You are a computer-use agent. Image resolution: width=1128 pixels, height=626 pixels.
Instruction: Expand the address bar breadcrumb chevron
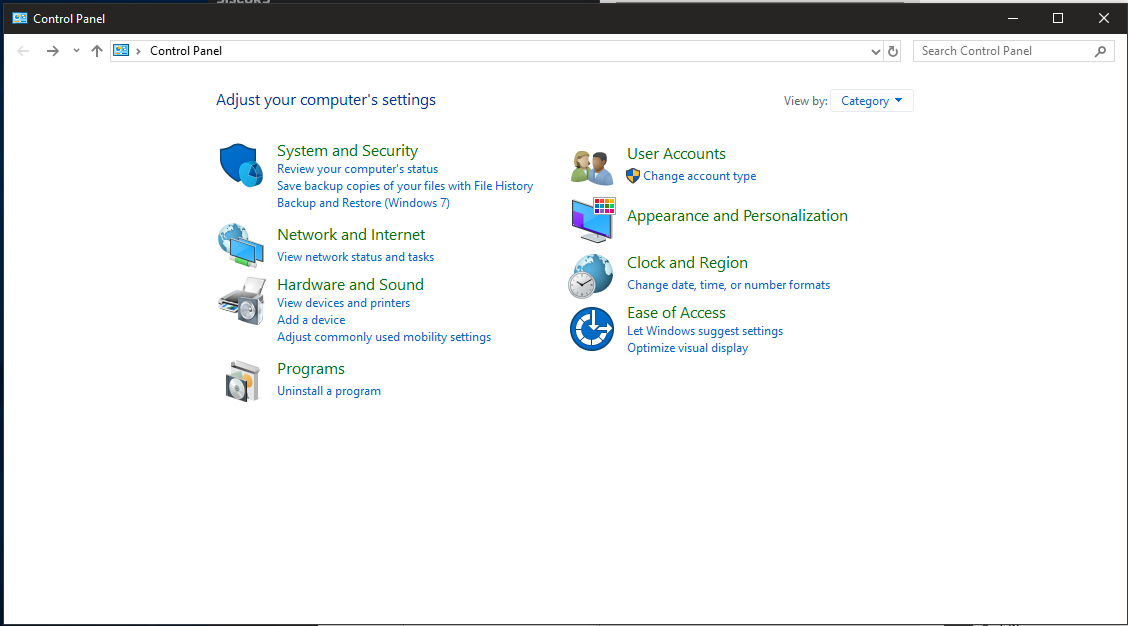(x=138, y=51)
